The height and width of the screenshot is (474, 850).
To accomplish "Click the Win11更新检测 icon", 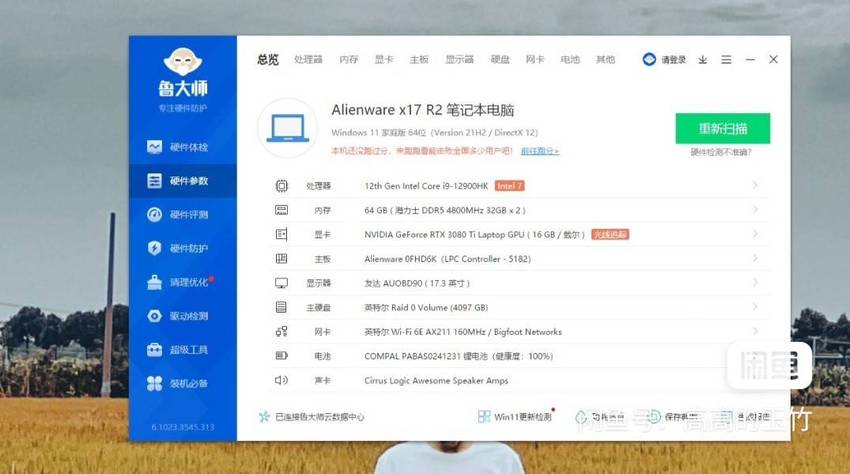I will coord(484,417).
